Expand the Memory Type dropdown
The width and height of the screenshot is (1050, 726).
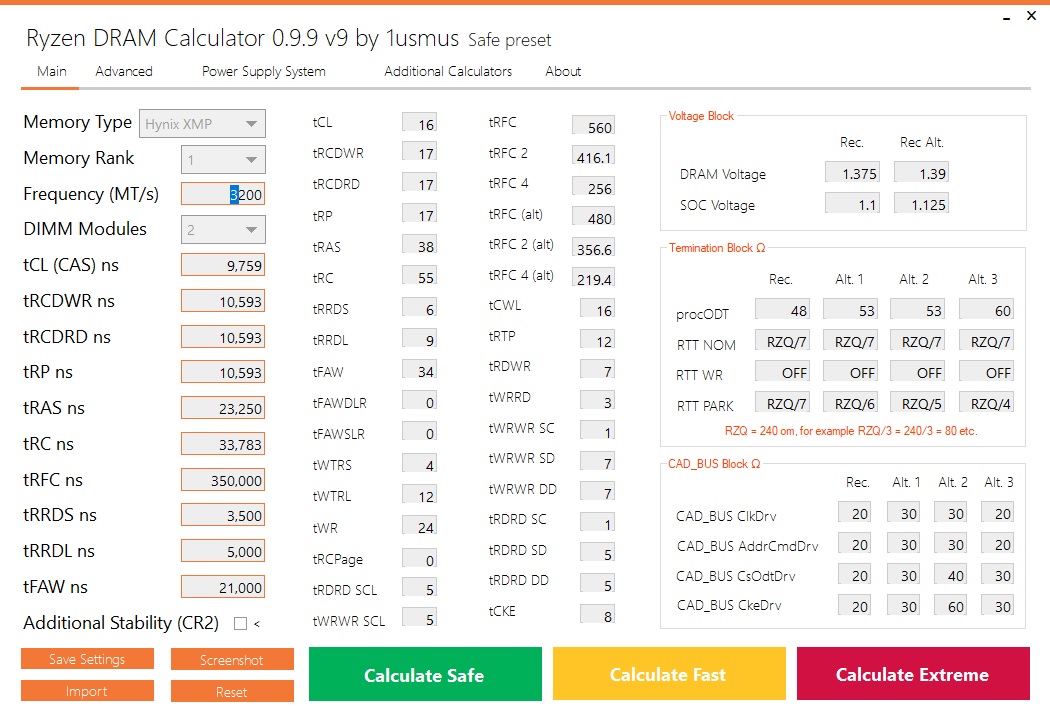click(202, 124)
